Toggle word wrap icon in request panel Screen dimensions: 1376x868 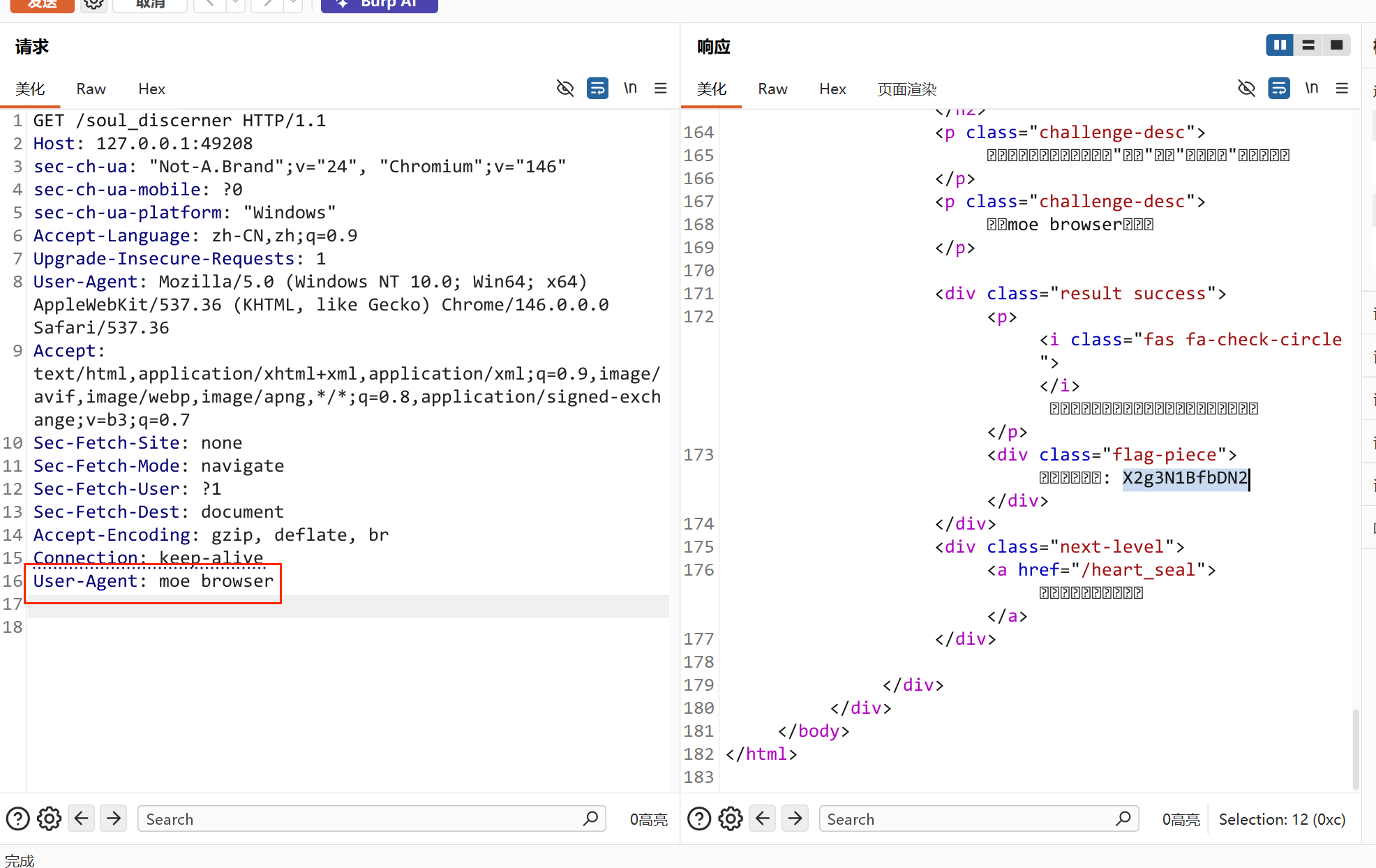597,88
